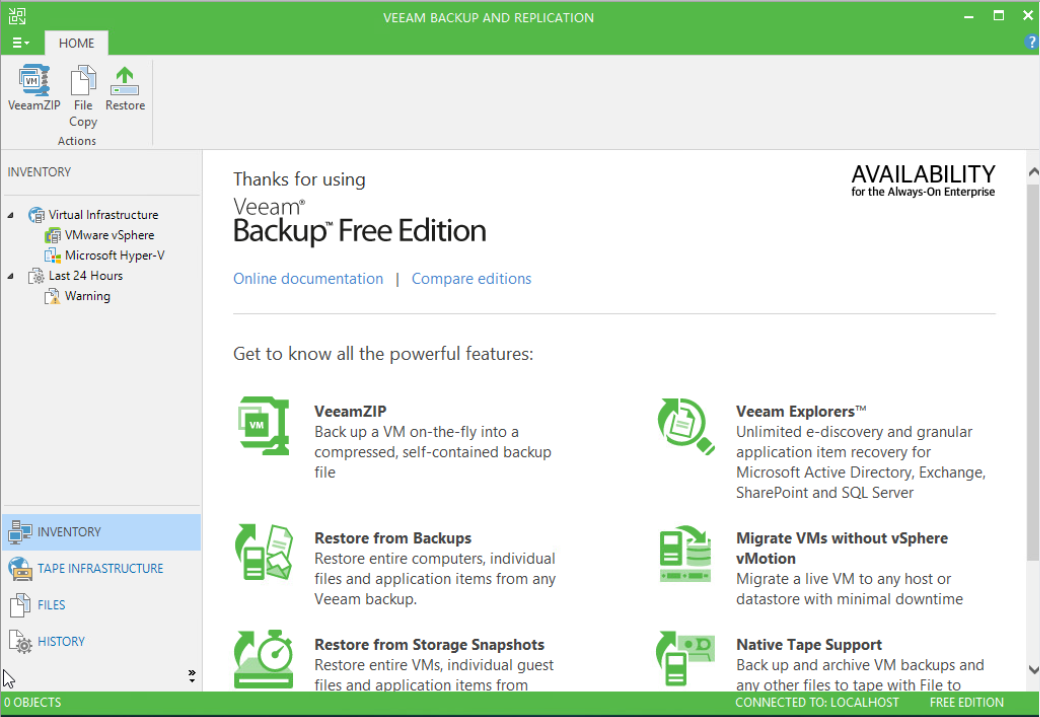Viewport: 1040px width, 717px height.
Task: Click the INVENTORY pane header text
Action: tap(39, 172)
